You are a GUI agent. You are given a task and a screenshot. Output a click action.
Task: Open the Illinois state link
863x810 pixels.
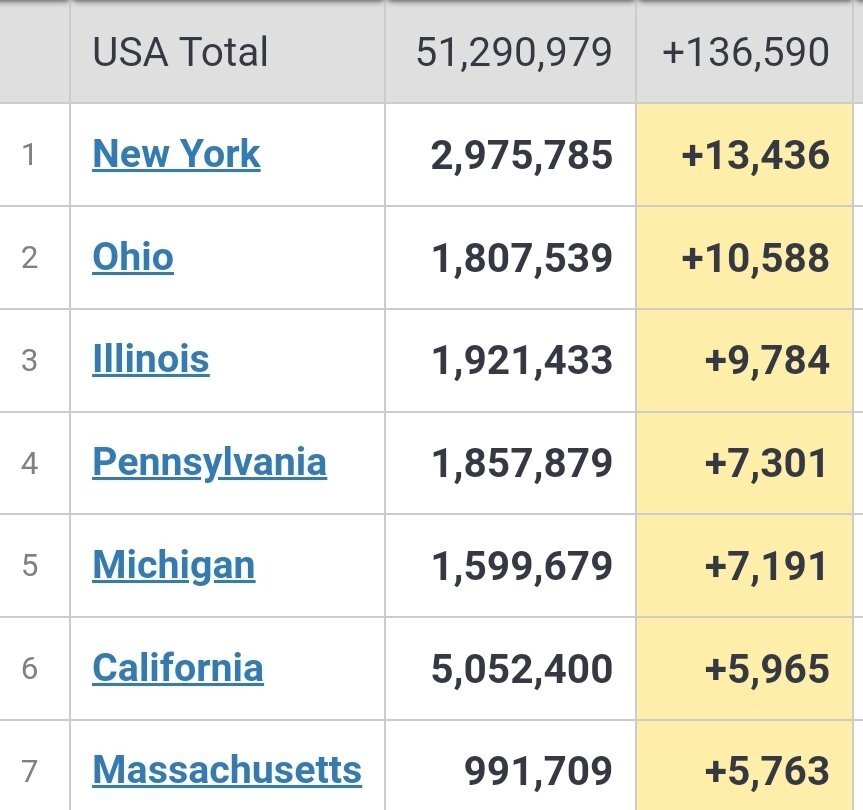tap(151, 360)
